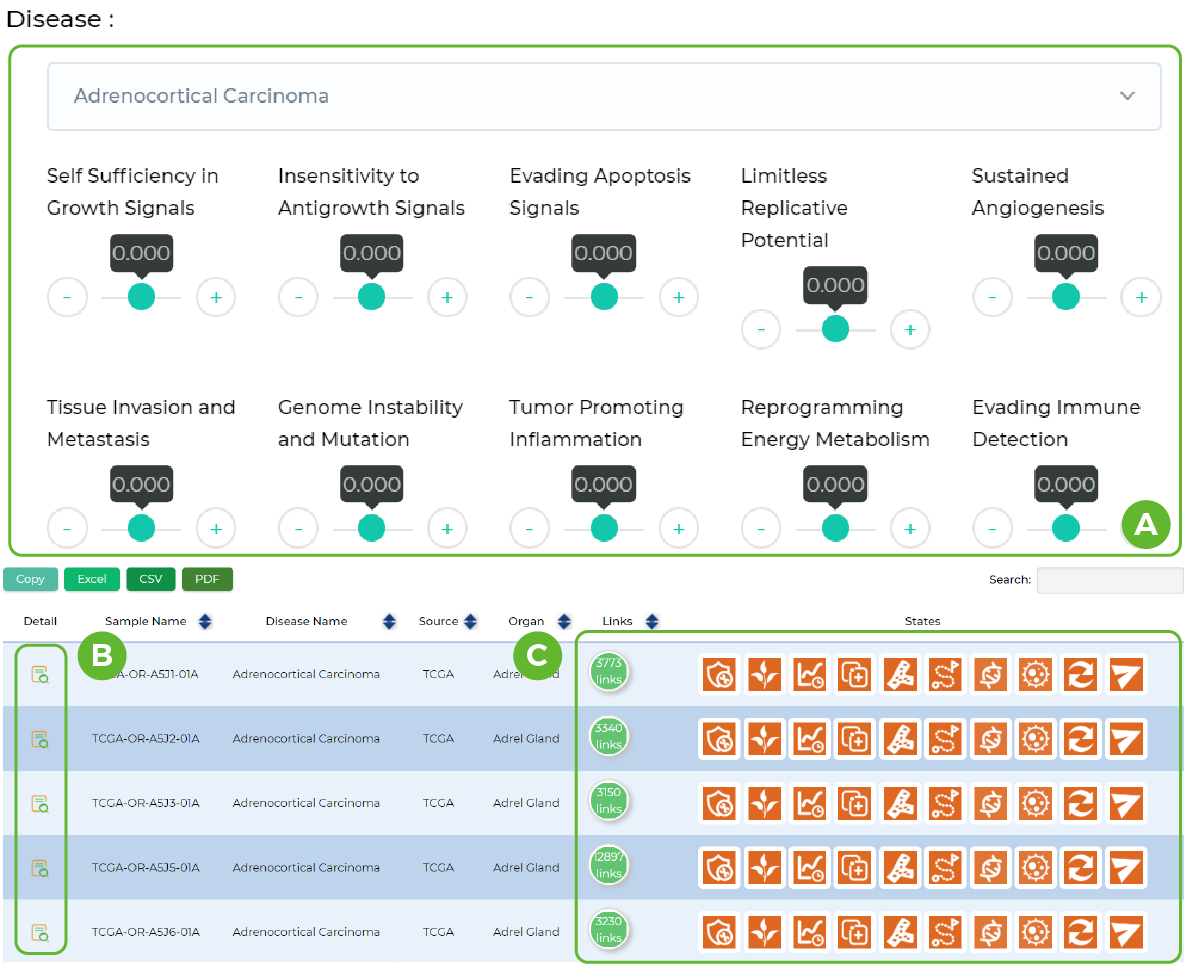Click the Sustained Angiogenesis slider handle
1190x964 pixels.
[x=1066, y=297]
